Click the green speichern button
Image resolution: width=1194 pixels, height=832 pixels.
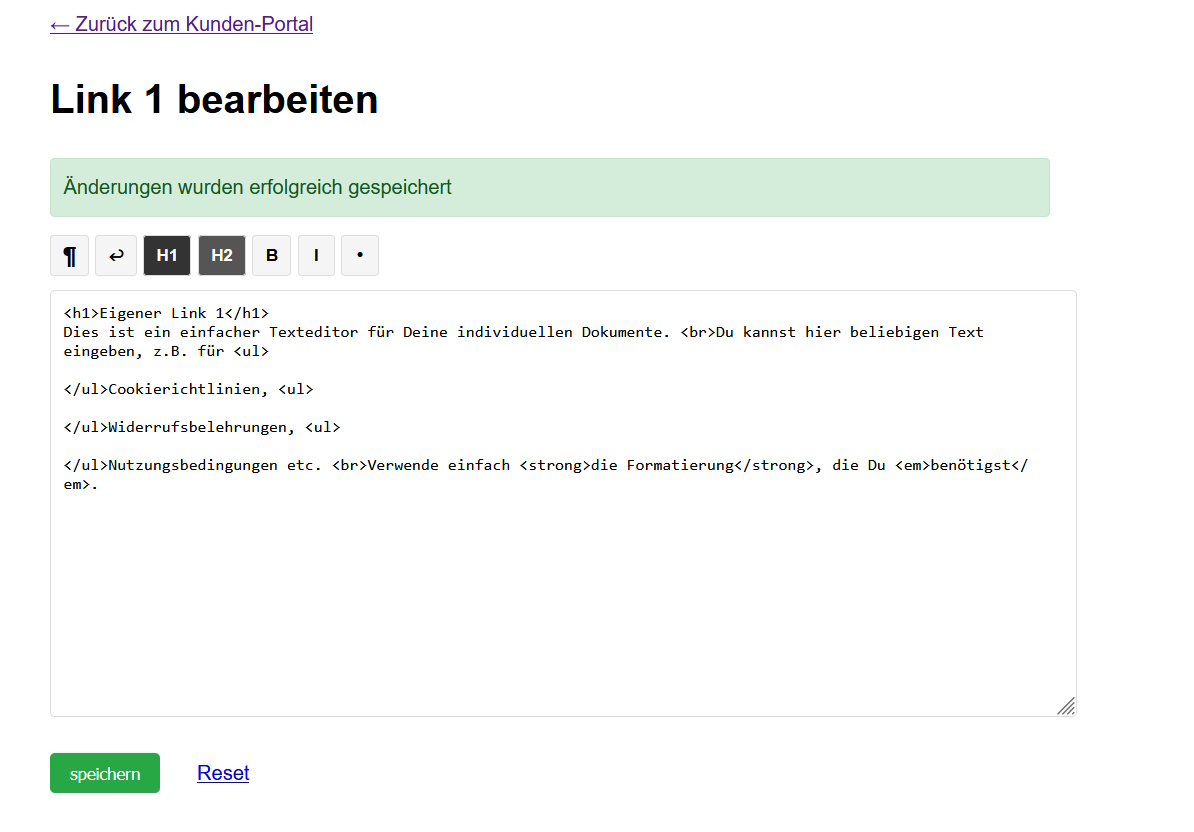(x=105, y=773)
